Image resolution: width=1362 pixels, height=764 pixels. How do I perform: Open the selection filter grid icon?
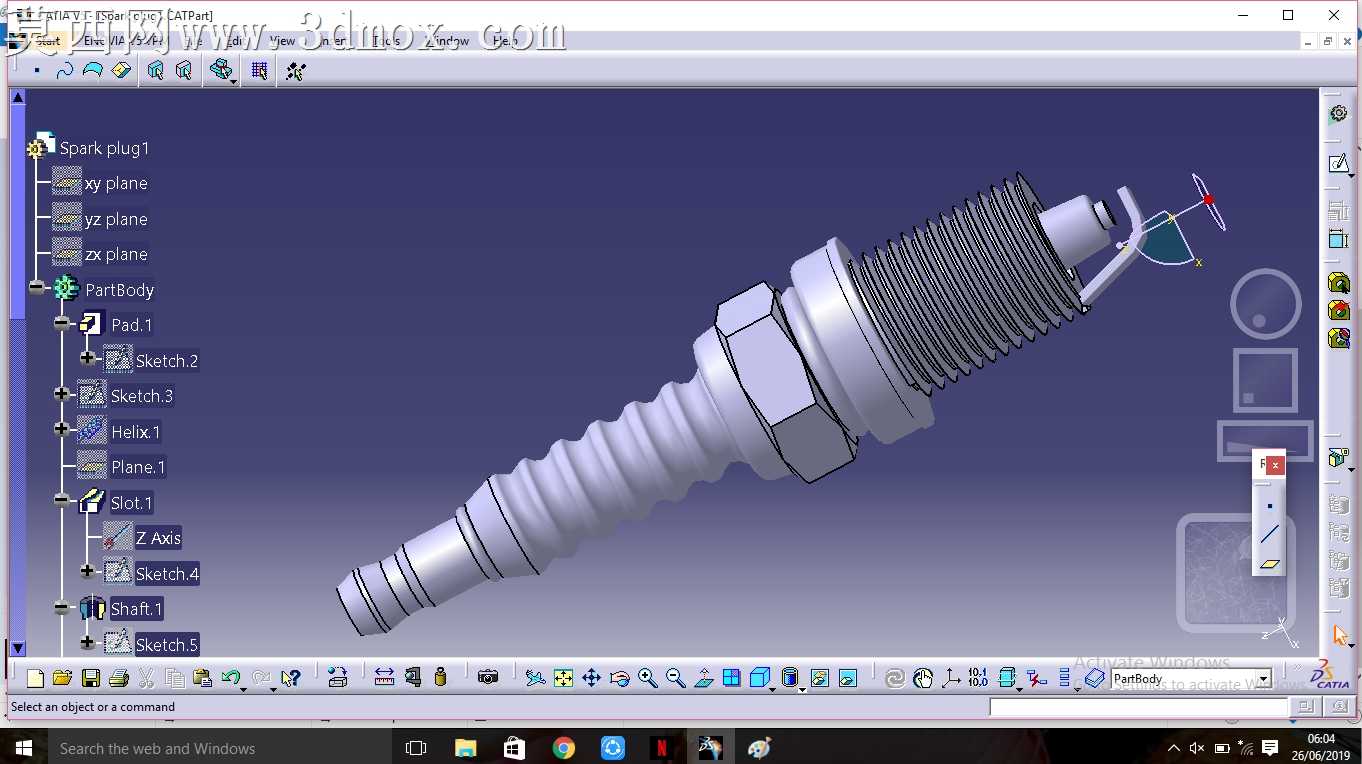(x=260, y=71)
